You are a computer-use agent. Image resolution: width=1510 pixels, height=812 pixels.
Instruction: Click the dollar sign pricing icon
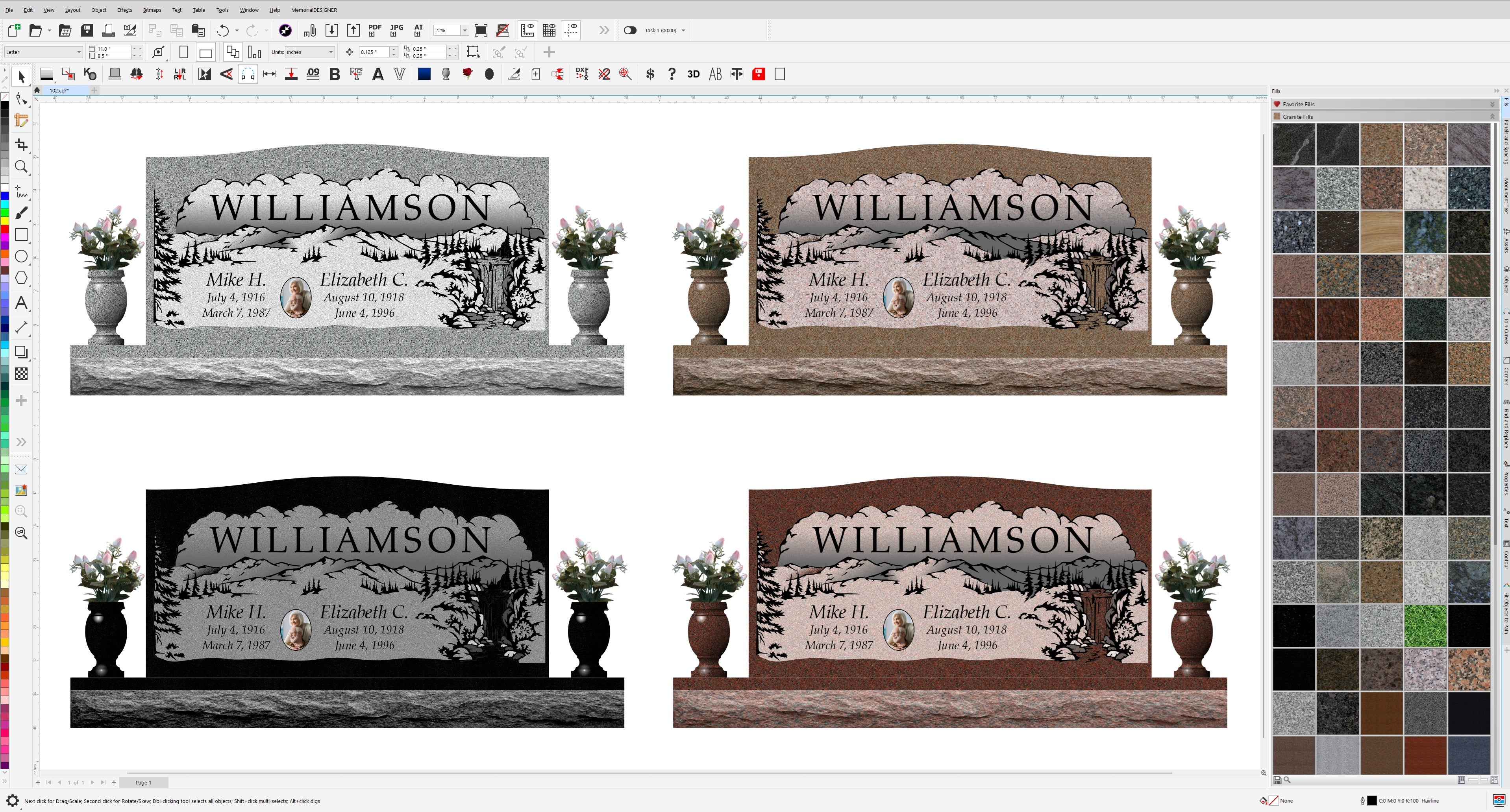650,74
